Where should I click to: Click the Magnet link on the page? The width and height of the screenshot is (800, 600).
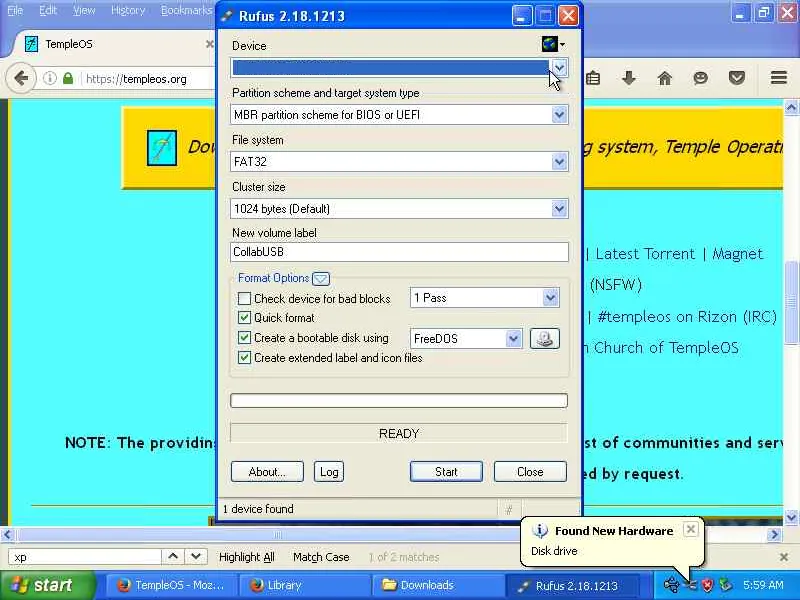tap(737, 254)
